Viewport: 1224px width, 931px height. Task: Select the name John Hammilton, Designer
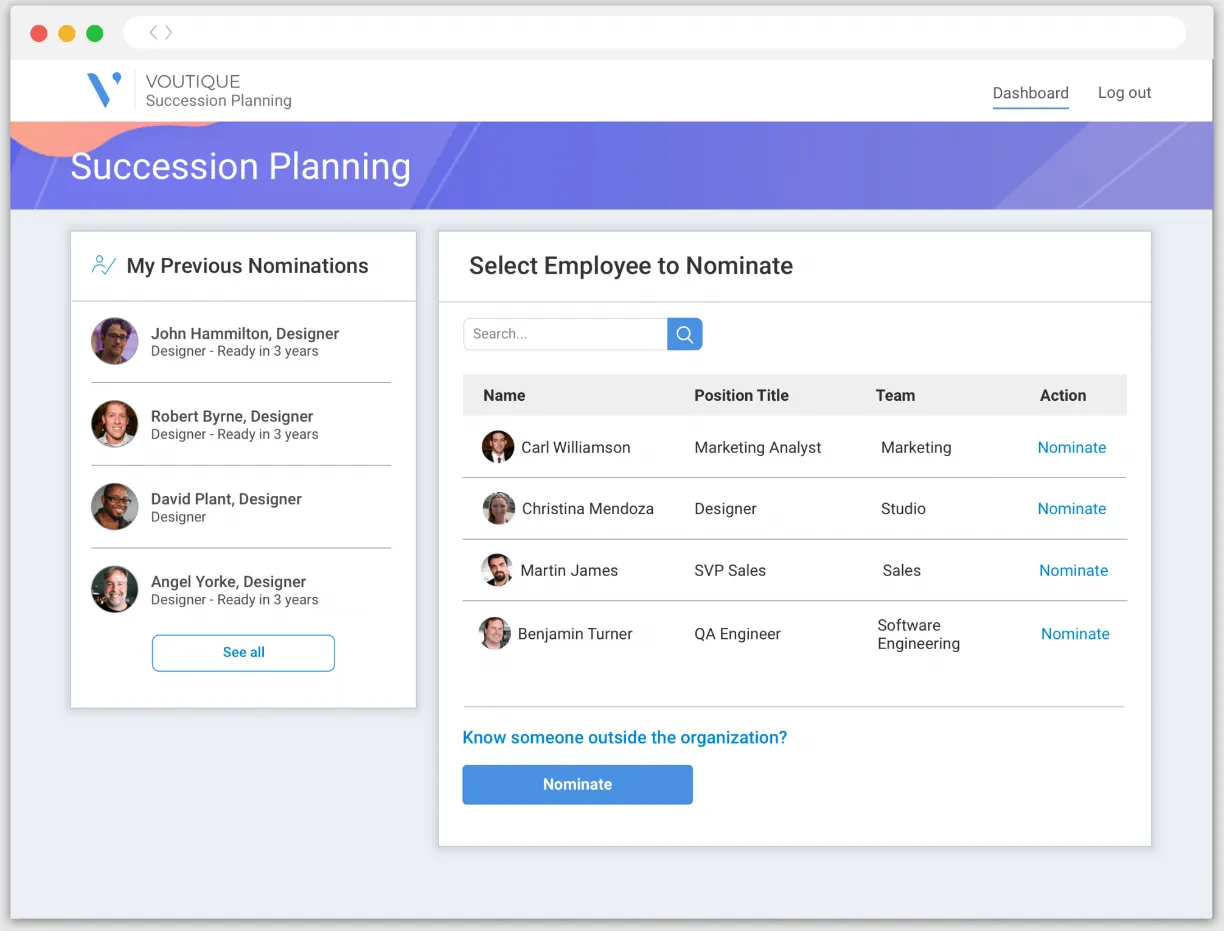(245, 333)
